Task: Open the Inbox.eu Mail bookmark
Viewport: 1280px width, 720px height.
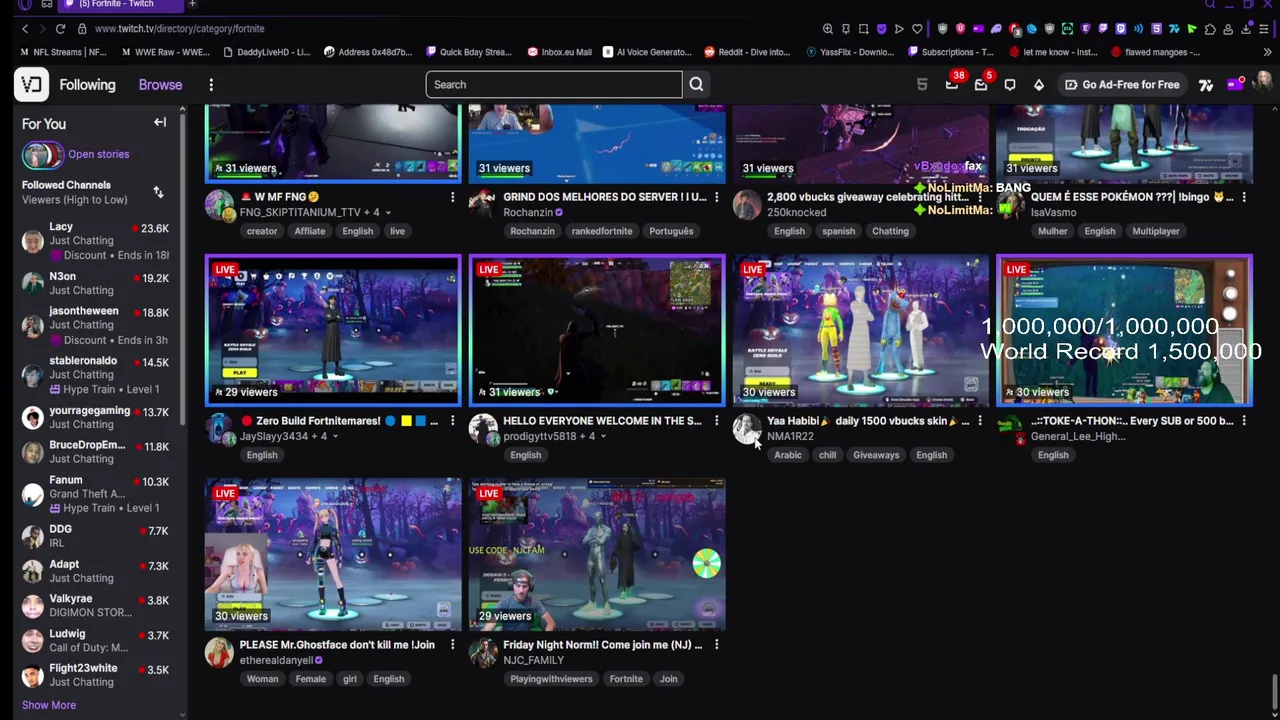Action: (x=560, y=52)
